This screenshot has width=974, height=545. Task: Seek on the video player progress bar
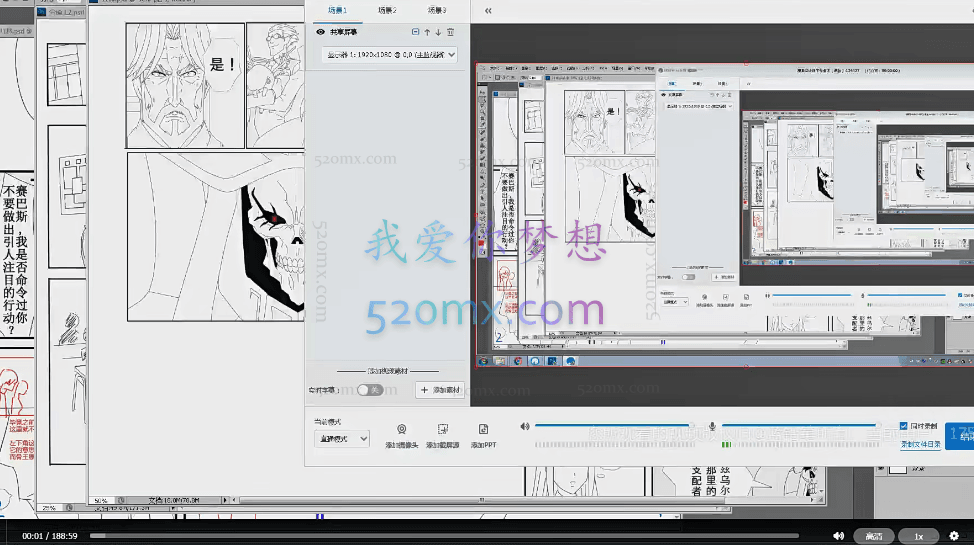[444, 535]
